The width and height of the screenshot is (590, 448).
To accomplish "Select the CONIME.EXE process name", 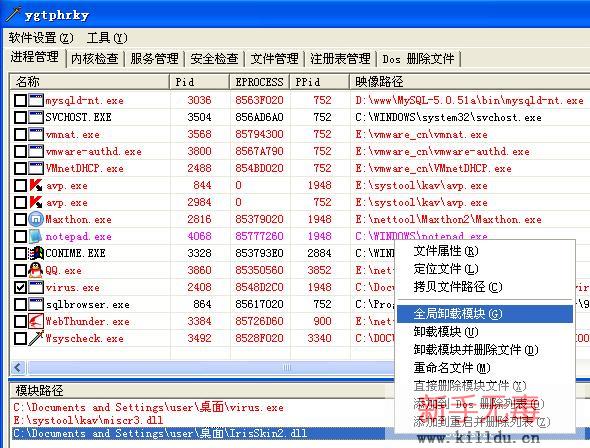I will click(75, 253).
